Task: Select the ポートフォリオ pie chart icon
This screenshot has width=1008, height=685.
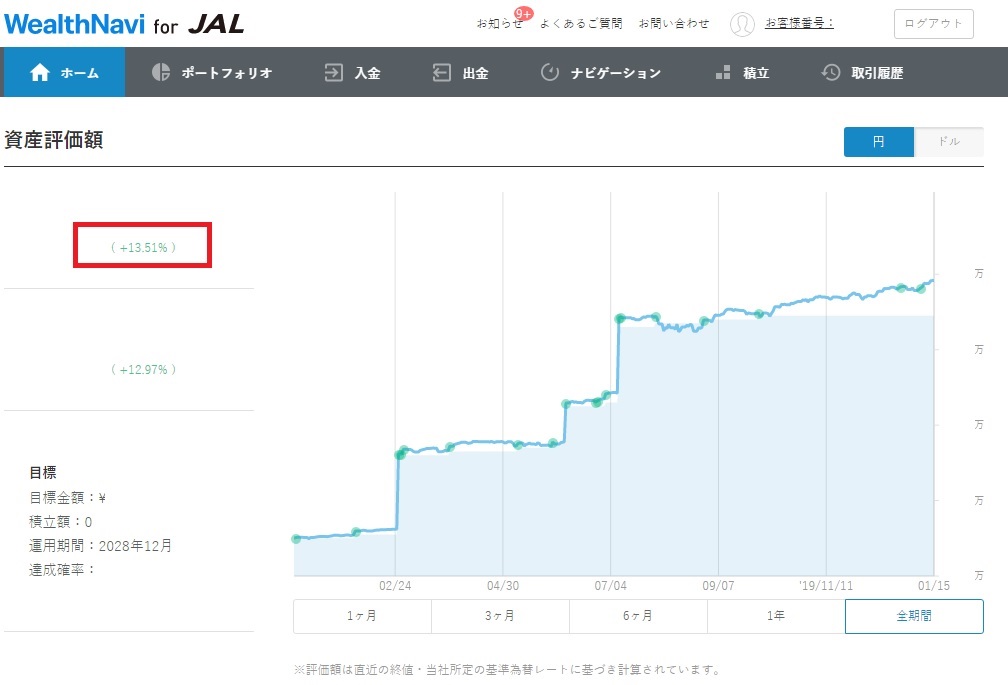Action: tap(160, 72)
